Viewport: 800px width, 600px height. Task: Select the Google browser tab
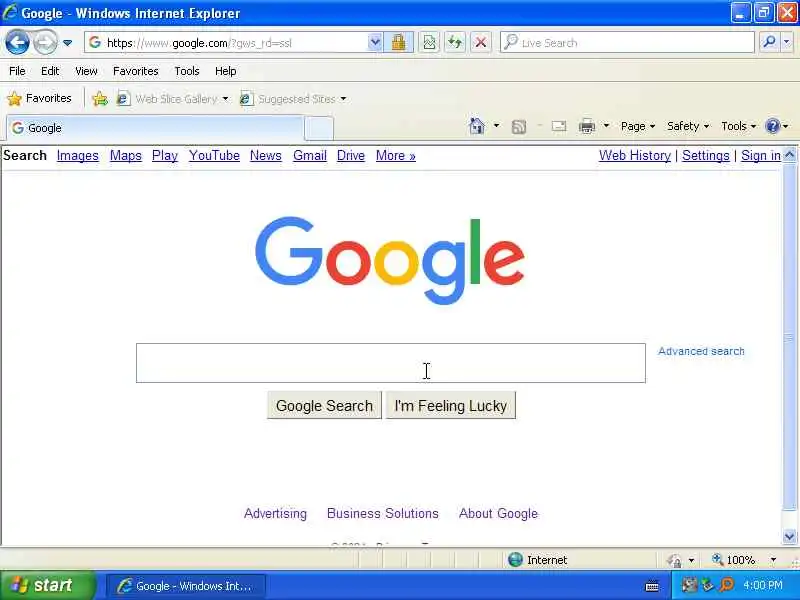pyautogui.click(x=155, y=128)
